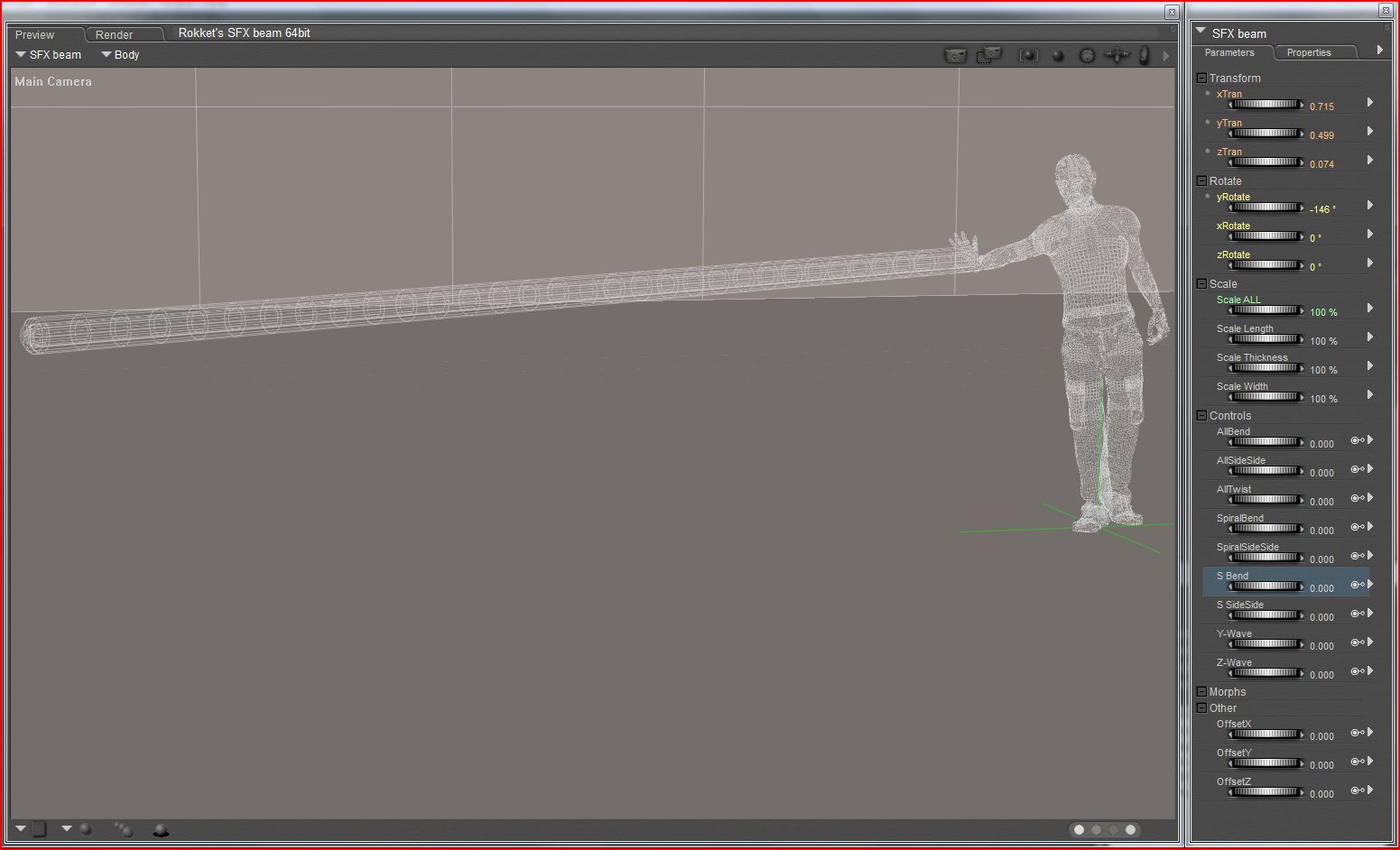1400x850 pixels.
Task: Click the four-arrow move camera icon
Action: (x=1117, y=55)
